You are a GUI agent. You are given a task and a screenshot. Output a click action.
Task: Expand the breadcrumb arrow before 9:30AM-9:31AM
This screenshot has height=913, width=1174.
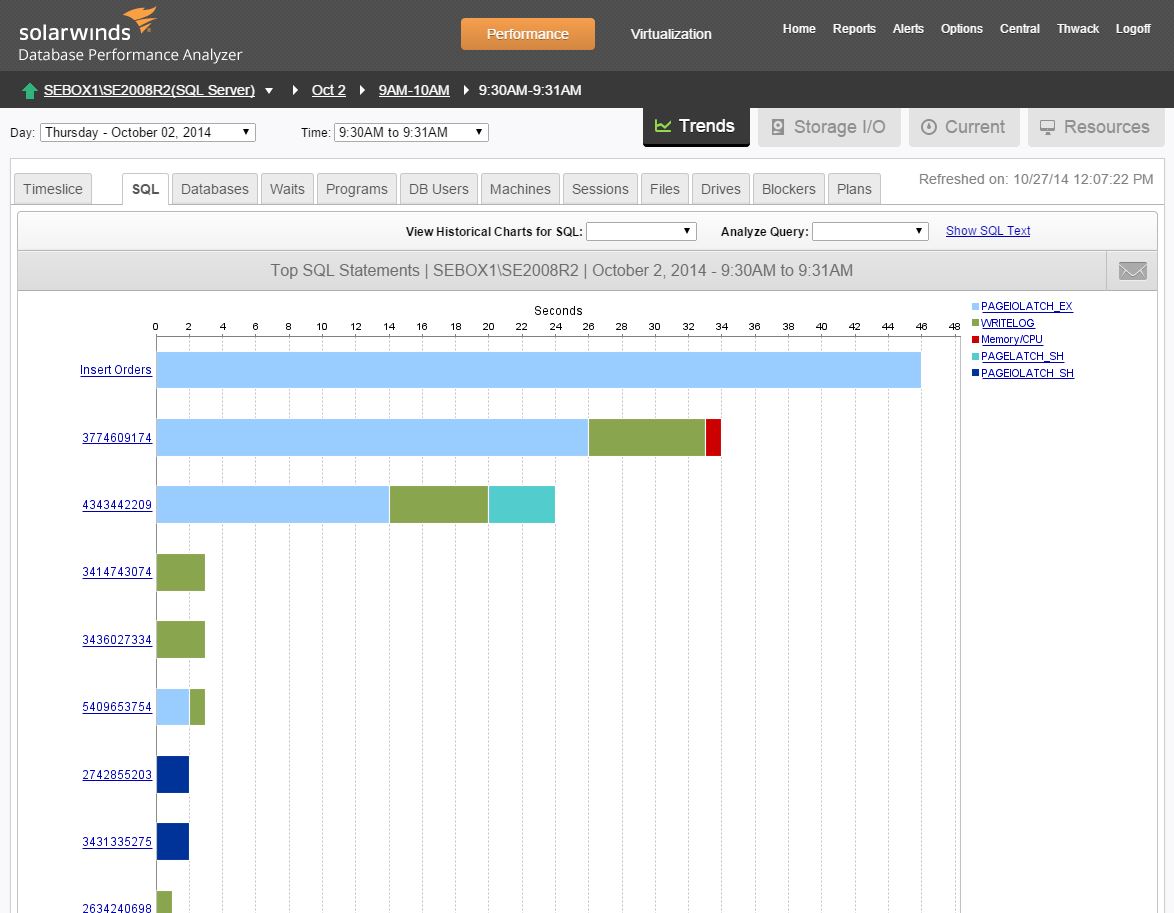(466, 90)
